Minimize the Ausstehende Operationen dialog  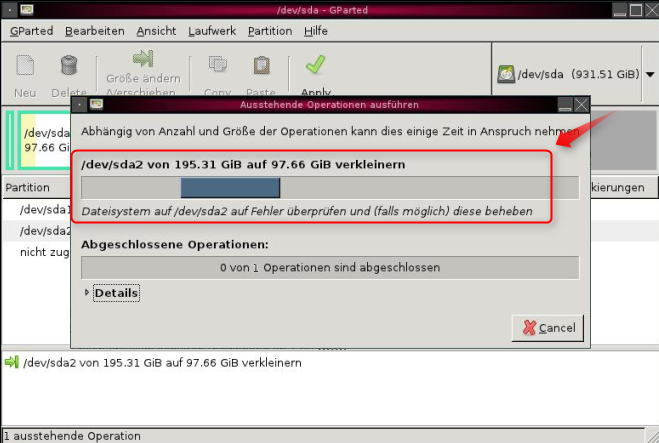click(565, 105)
